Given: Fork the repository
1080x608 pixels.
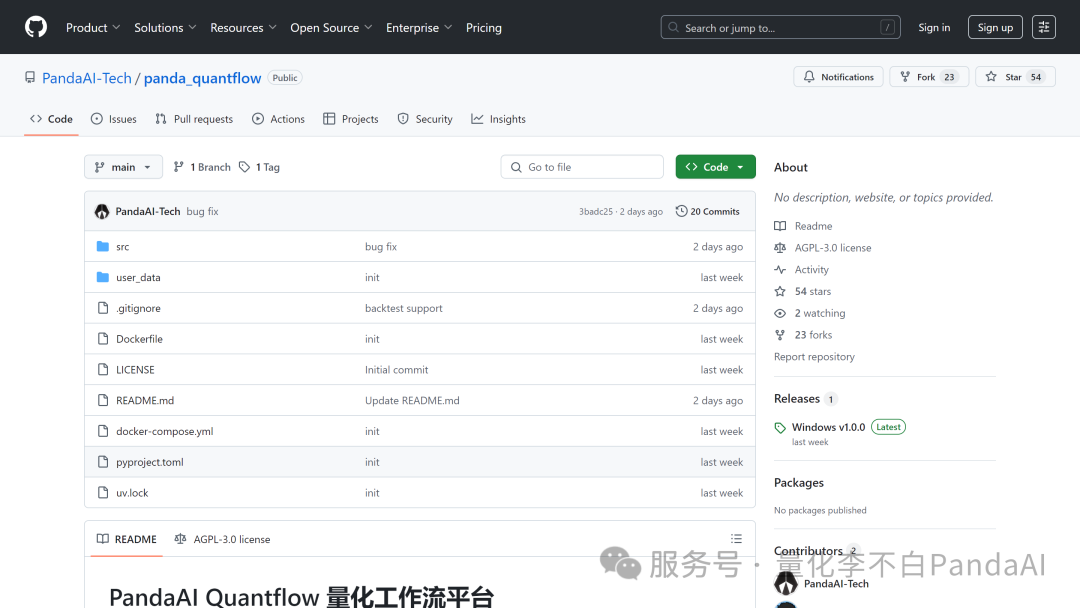Looking at the screenshot, I should pyautogui.click(x=927, y=77).
